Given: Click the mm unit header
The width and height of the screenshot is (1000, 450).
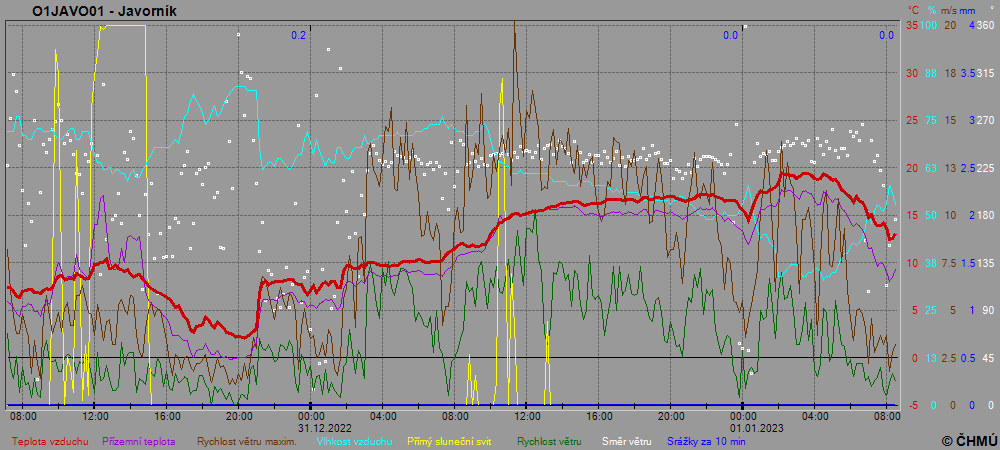Looking at the screenshot, I should 967,9.
